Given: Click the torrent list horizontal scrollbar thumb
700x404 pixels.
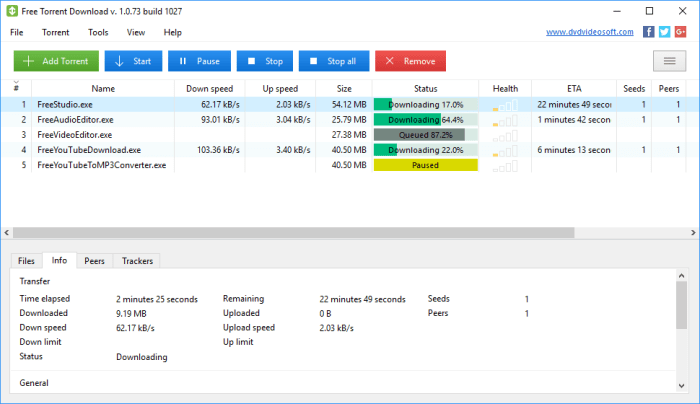Looking at the screenshot, I should (x=294, y=233).
